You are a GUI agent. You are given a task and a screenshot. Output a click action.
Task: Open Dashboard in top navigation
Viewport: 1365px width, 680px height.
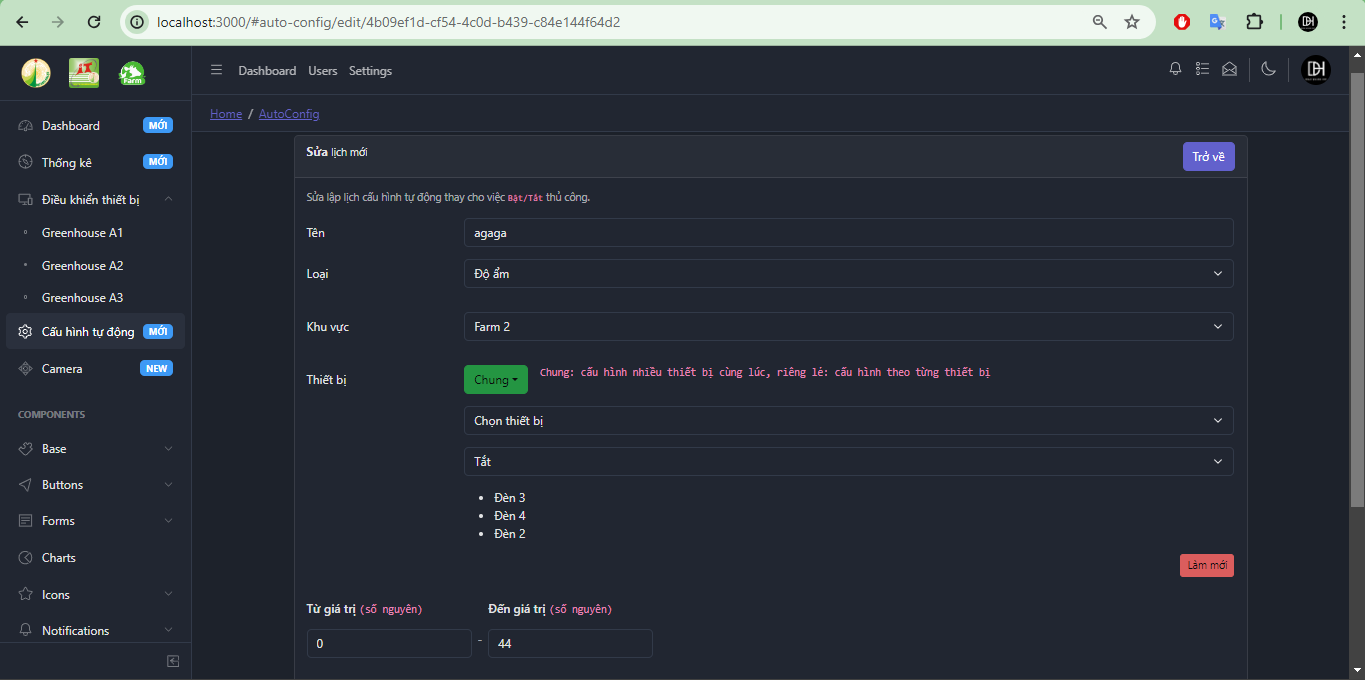(267, 70)
